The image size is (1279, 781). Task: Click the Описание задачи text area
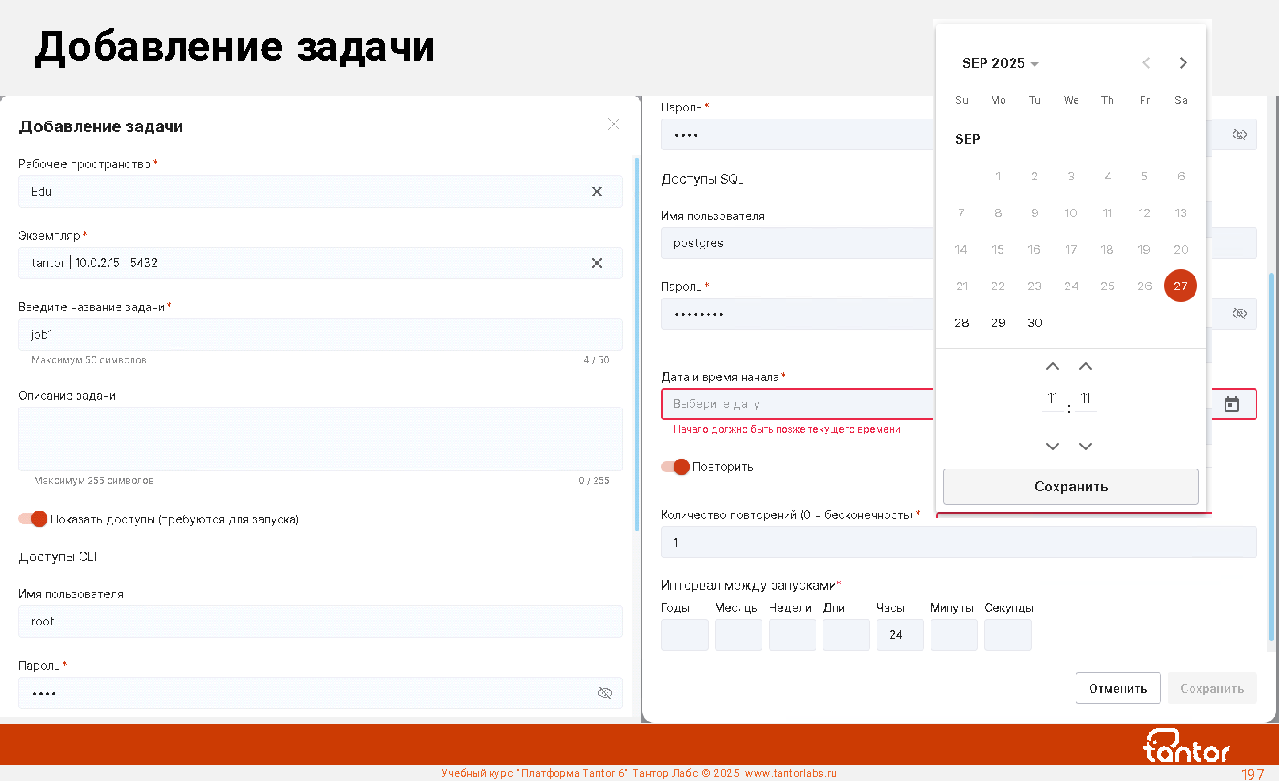320,439
